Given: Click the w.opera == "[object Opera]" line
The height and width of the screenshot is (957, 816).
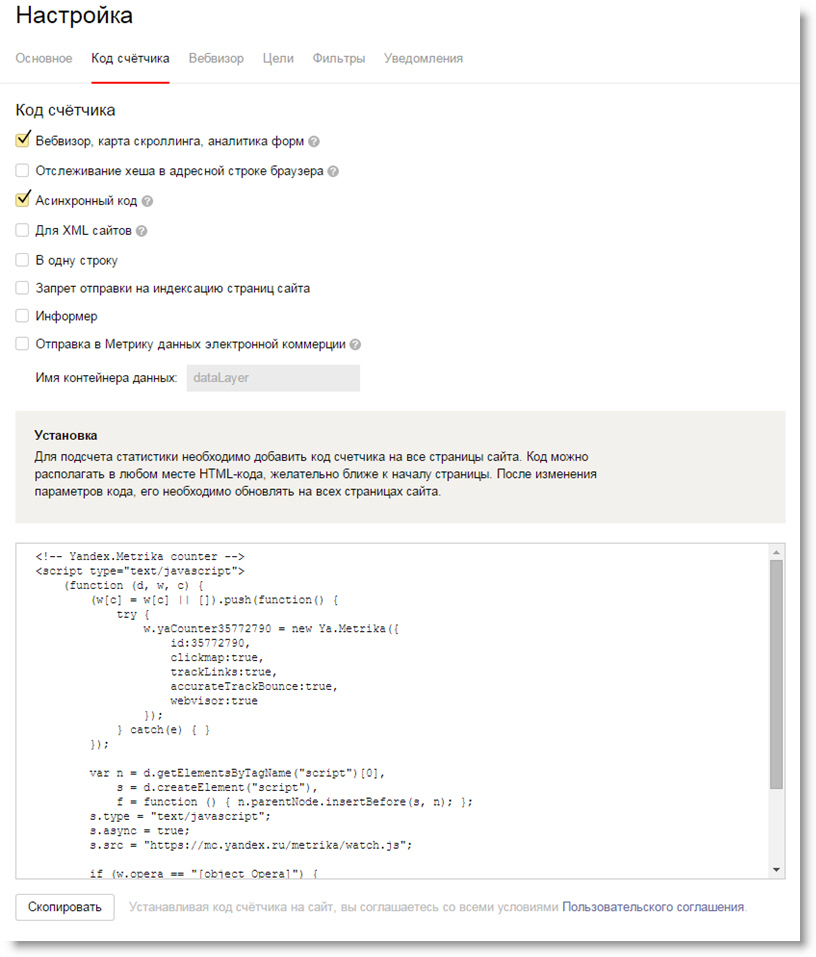Looking at the screenshot, I should [x=204, y=874].
